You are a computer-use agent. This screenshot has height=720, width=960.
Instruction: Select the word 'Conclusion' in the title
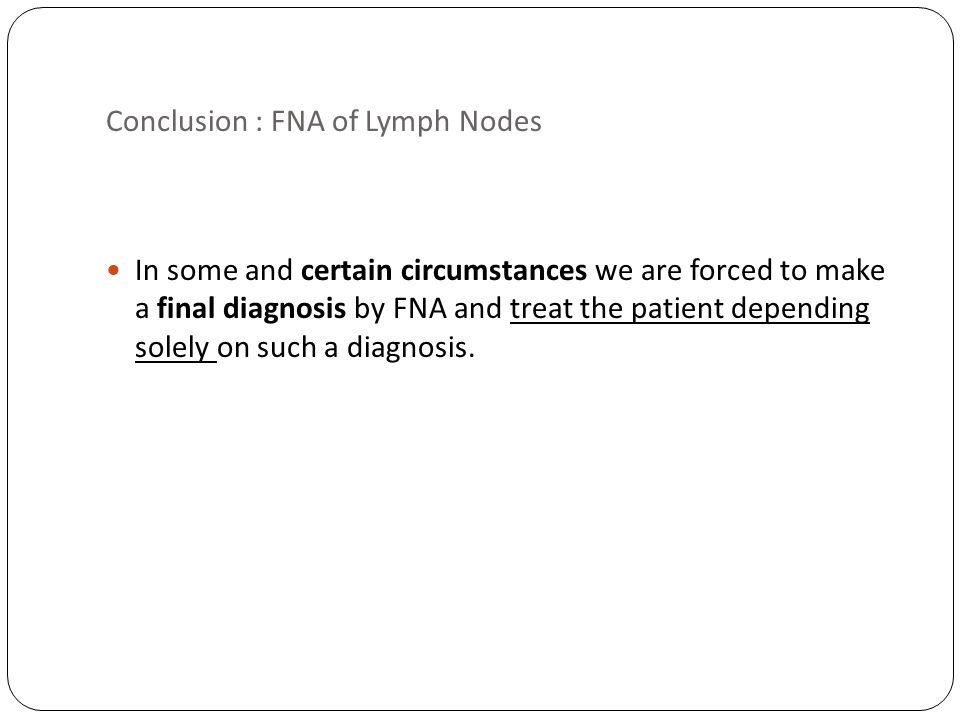tap(176, 121)
